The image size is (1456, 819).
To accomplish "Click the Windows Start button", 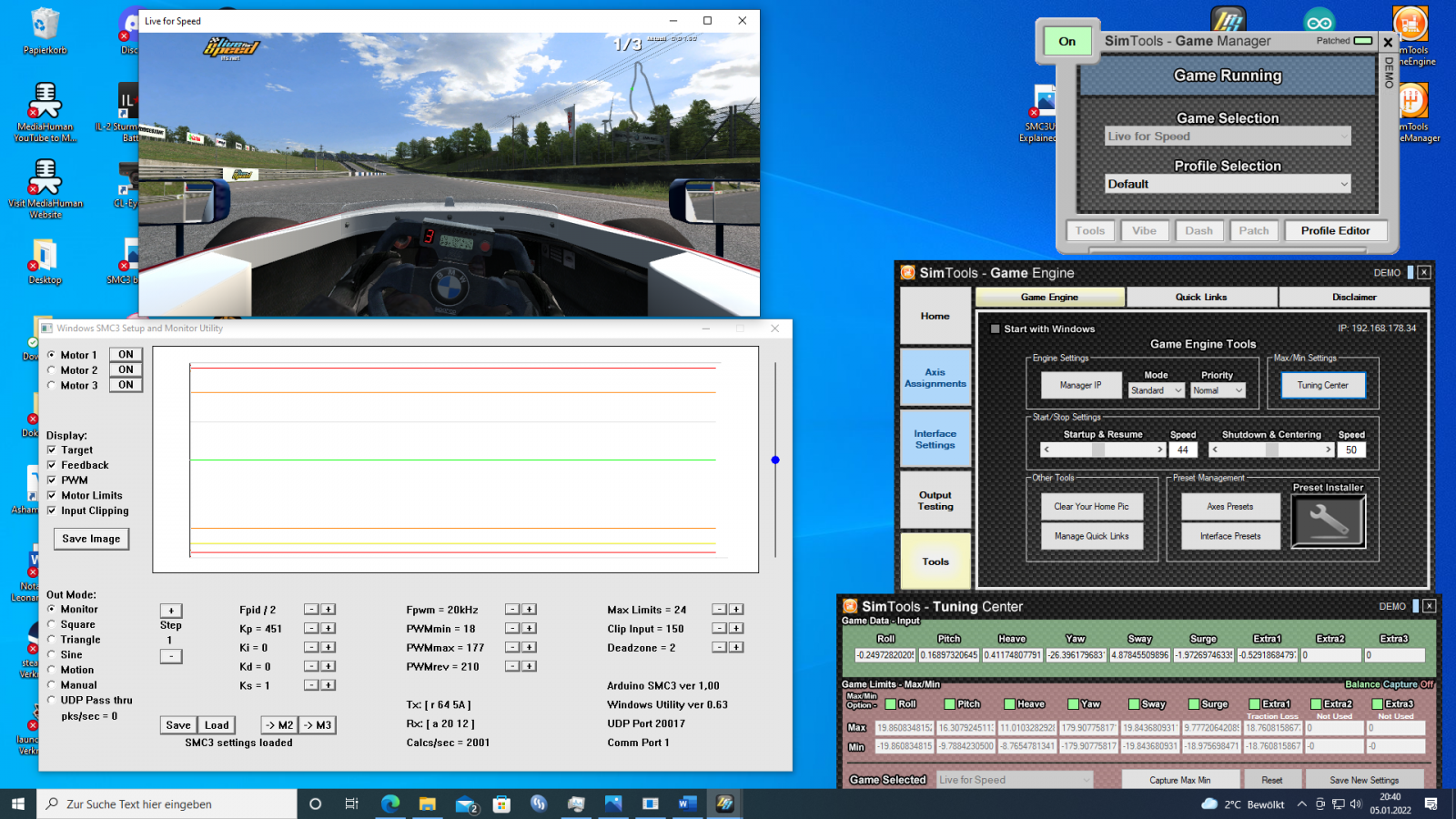I will coord(18,804).
